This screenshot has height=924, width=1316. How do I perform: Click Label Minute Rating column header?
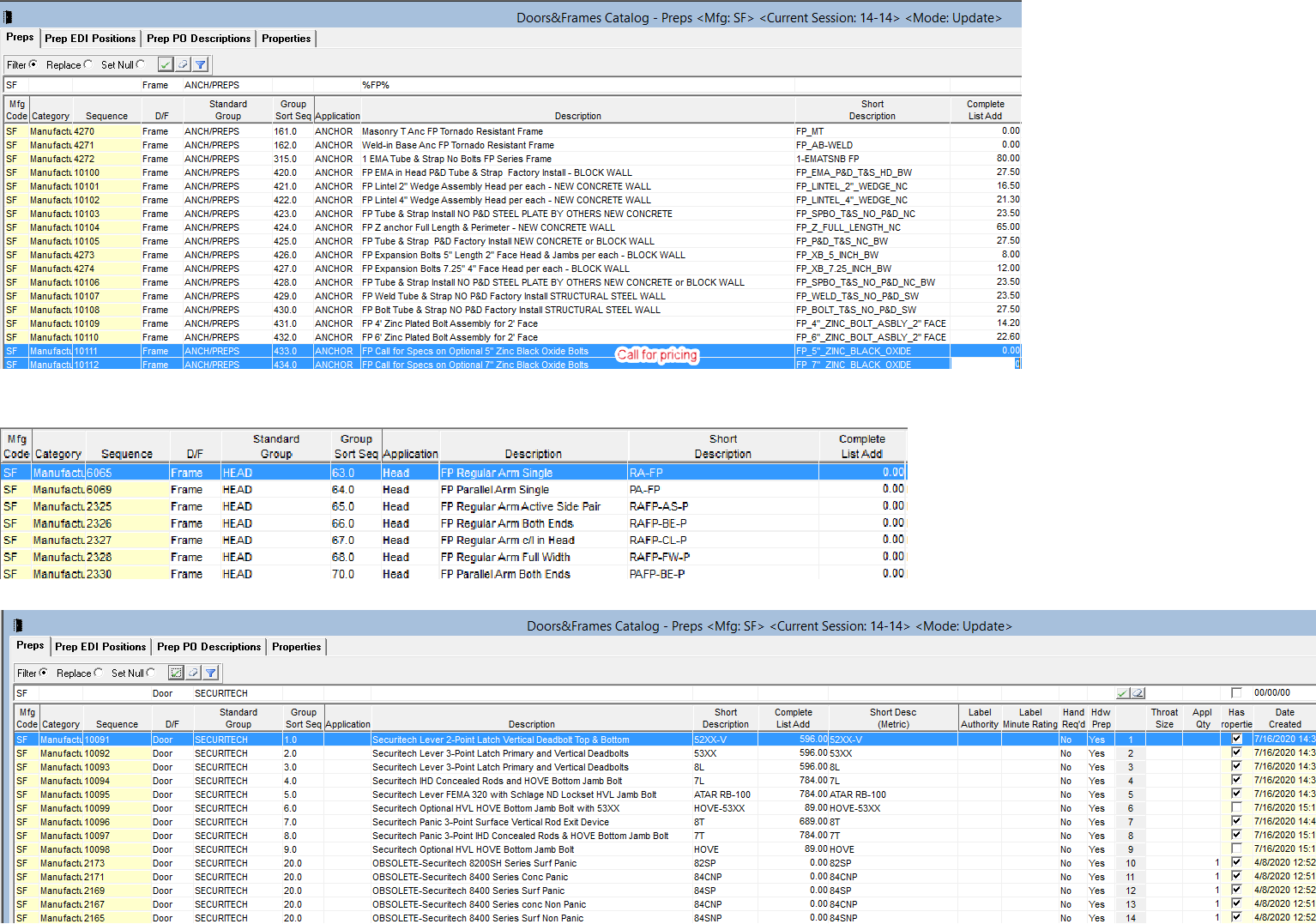(1030, 718)
